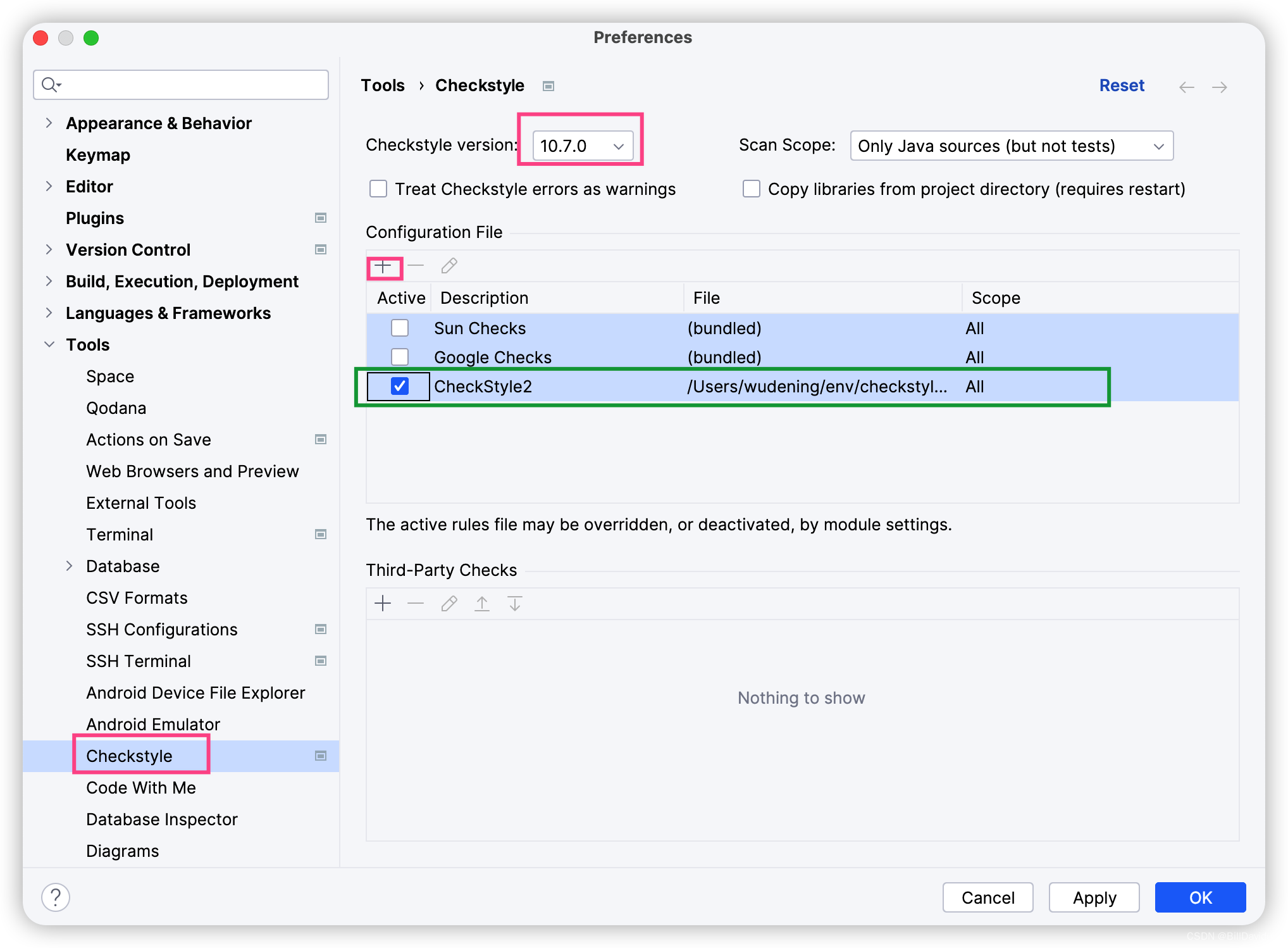This screenshot has width=1288, height=948.
Task: Expand the Editor section
Action: click(x=49, y=187)
